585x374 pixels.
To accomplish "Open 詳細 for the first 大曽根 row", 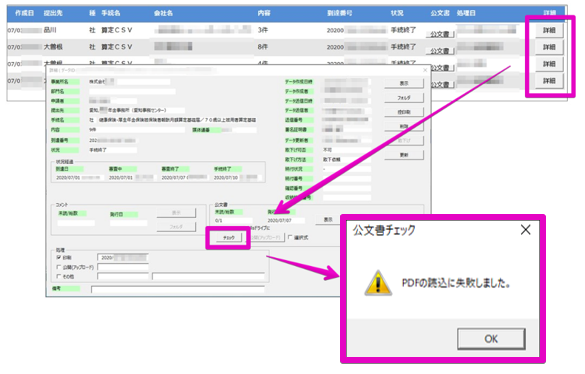I will (549, 47).
